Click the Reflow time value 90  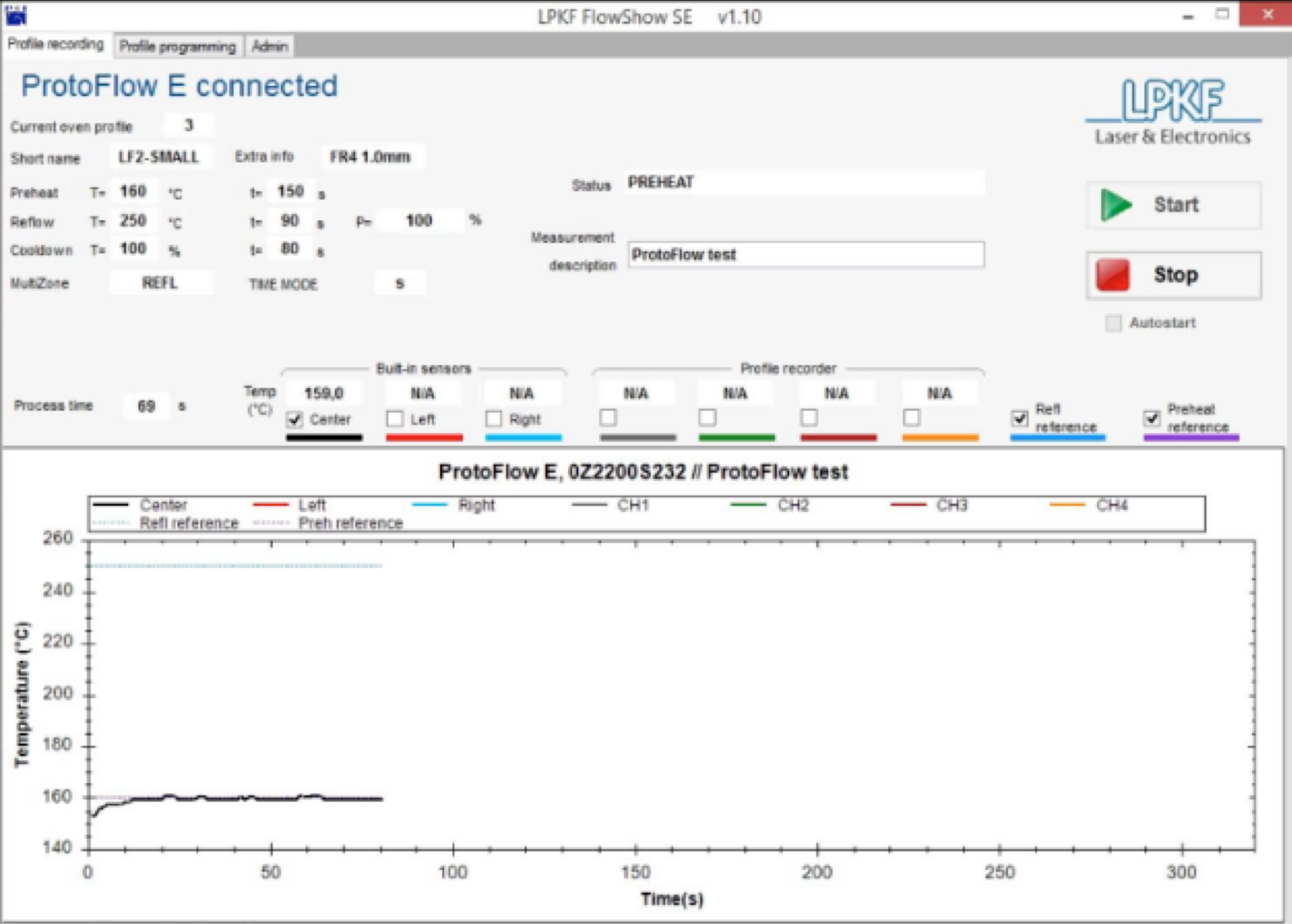(290, 221)
